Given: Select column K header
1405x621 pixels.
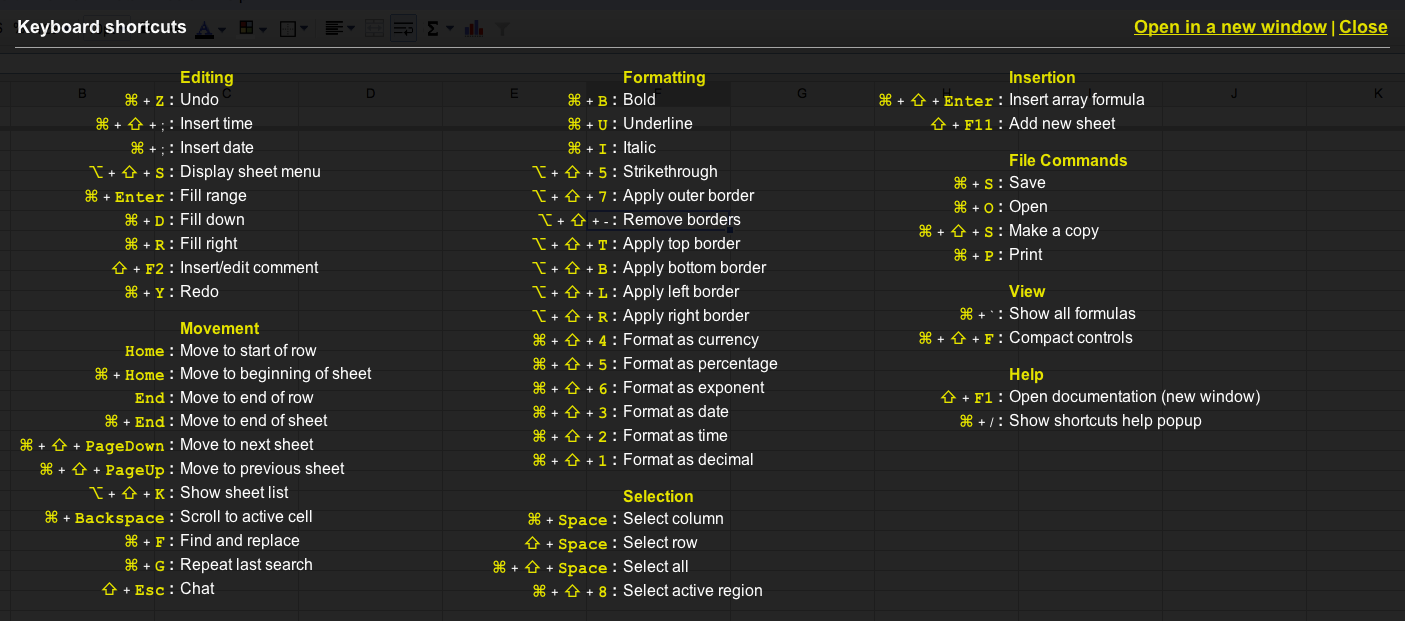Looking at the screenshot, I should point(1378,94).
